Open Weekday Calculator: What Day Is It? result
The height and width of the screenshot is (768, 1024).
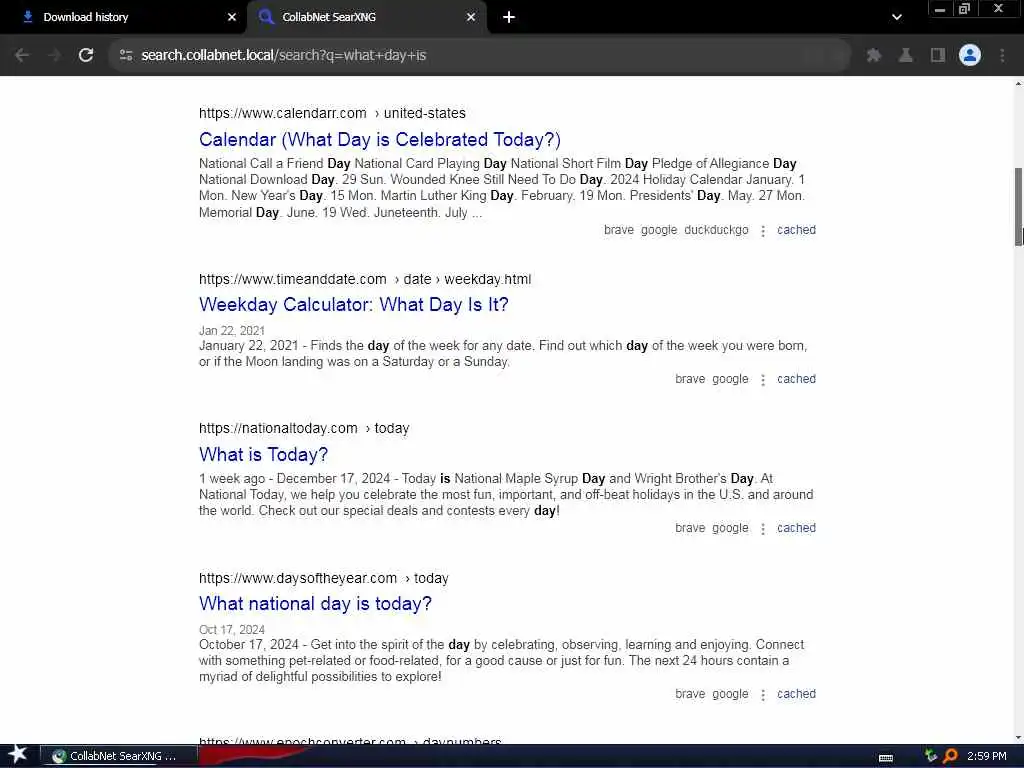pos(353,305)
